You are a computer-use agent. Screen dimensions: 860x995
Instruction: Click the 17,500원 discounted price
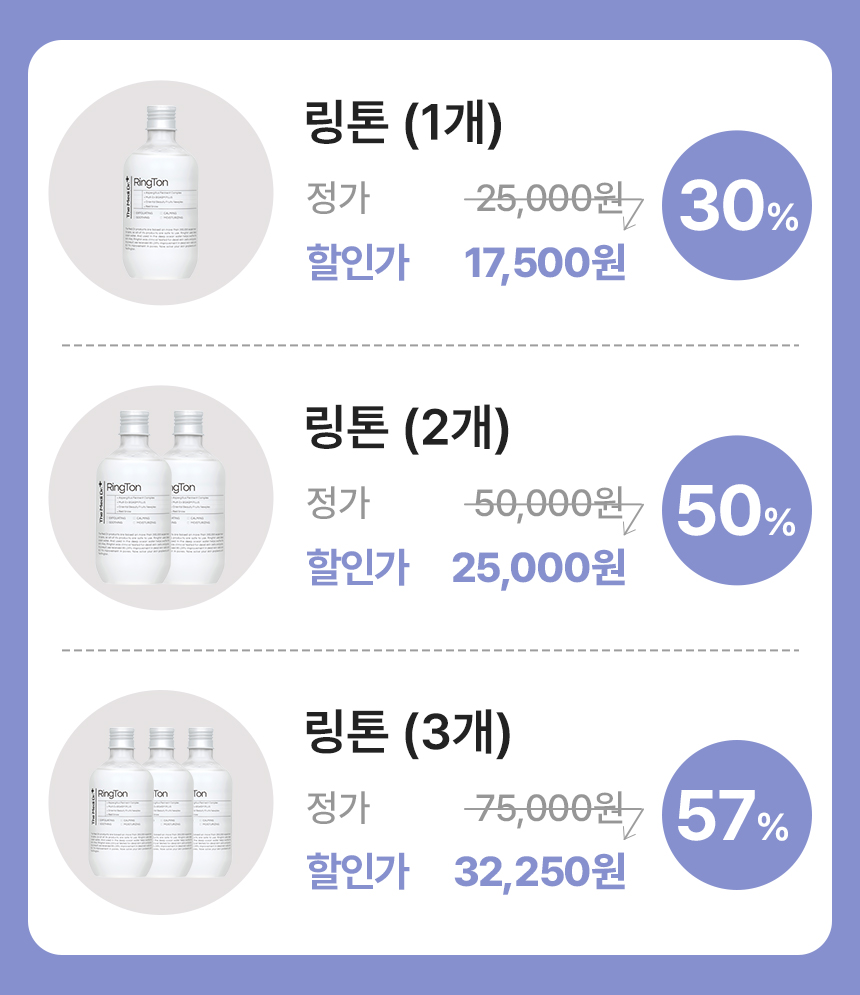[x=545, y=265]
